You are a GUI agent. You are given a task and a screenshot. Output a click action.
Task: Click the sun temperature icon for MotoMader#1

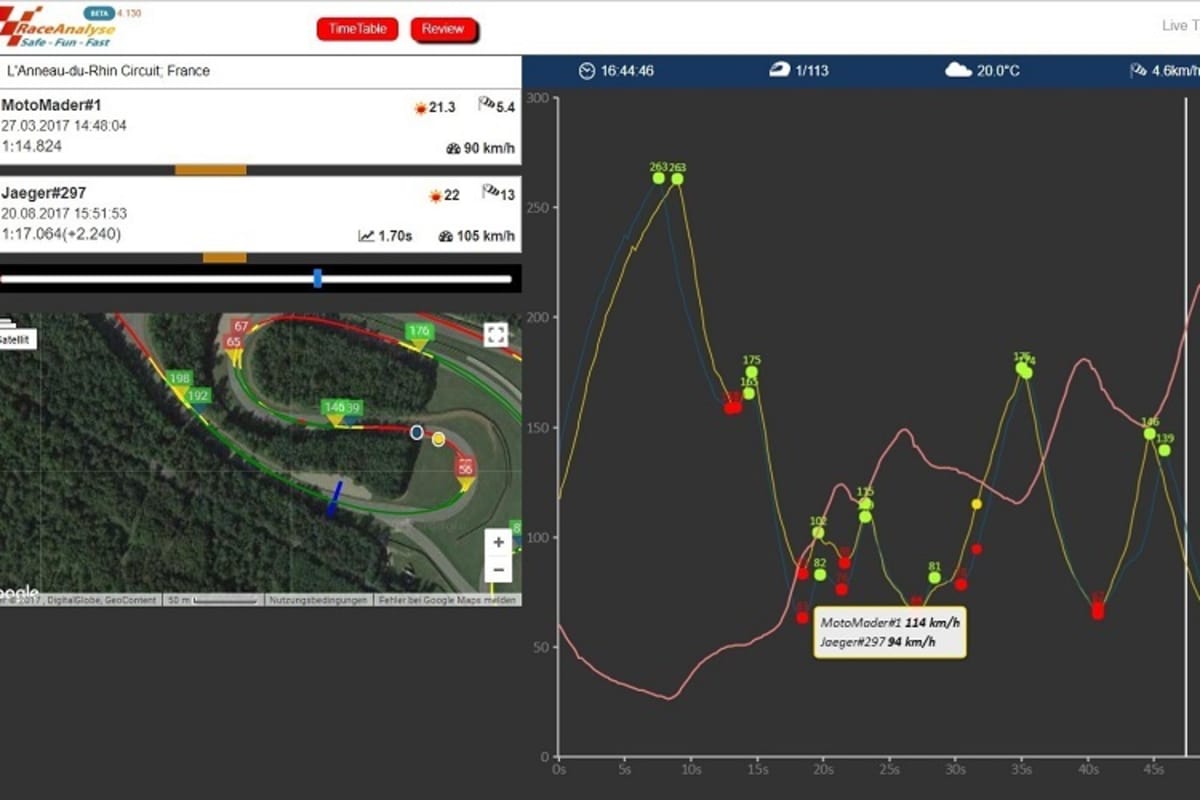coord(420,108)
